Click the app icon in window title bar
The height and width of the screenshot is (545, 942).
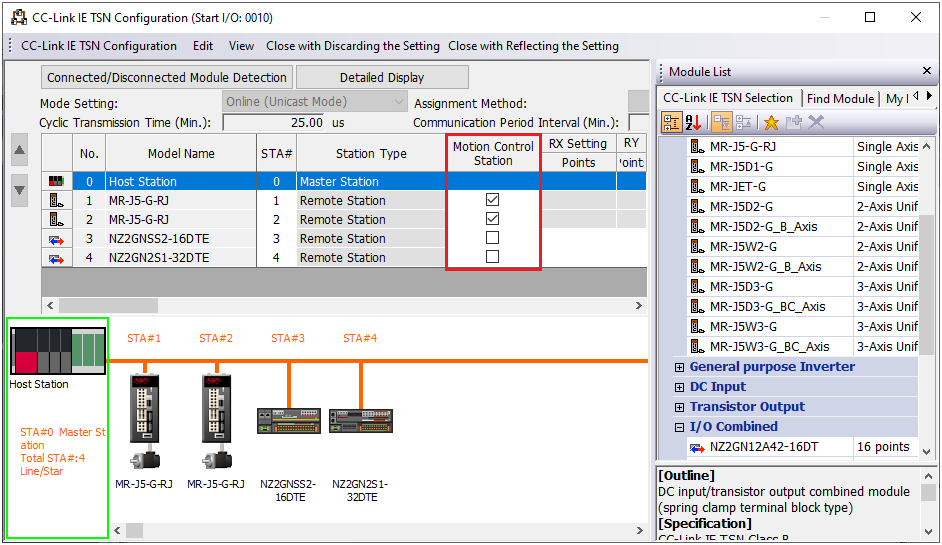click(19, 17)
